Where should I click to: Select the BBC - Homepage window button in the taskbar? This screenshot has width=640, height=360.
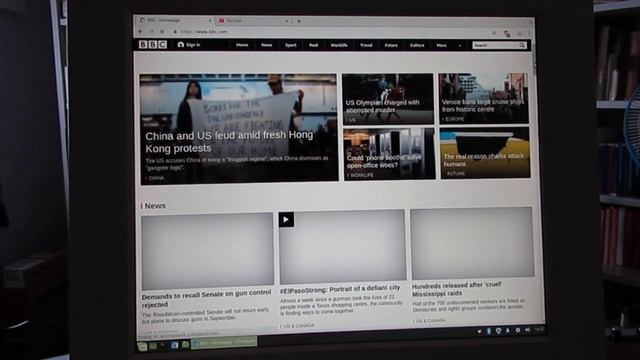(224, 342)
